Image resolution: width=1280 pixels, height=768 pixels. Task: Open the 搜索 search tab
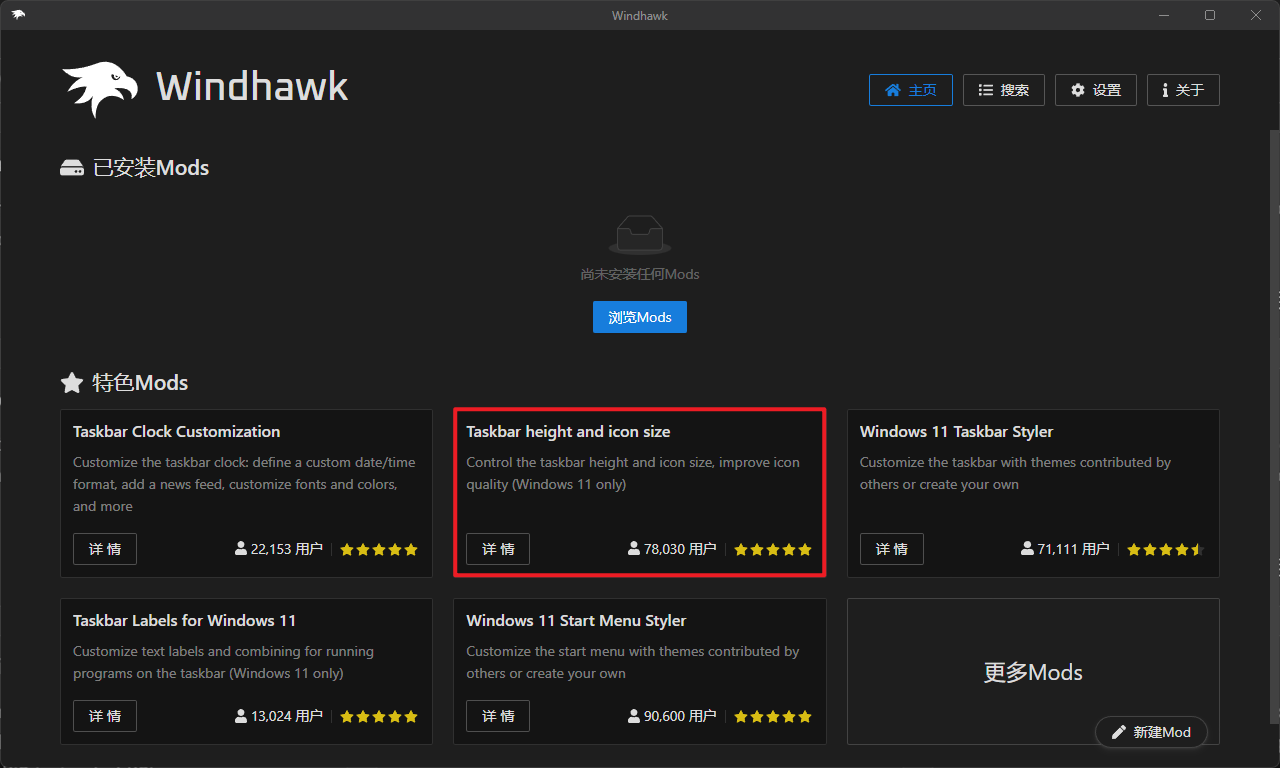coord(1004,90)
